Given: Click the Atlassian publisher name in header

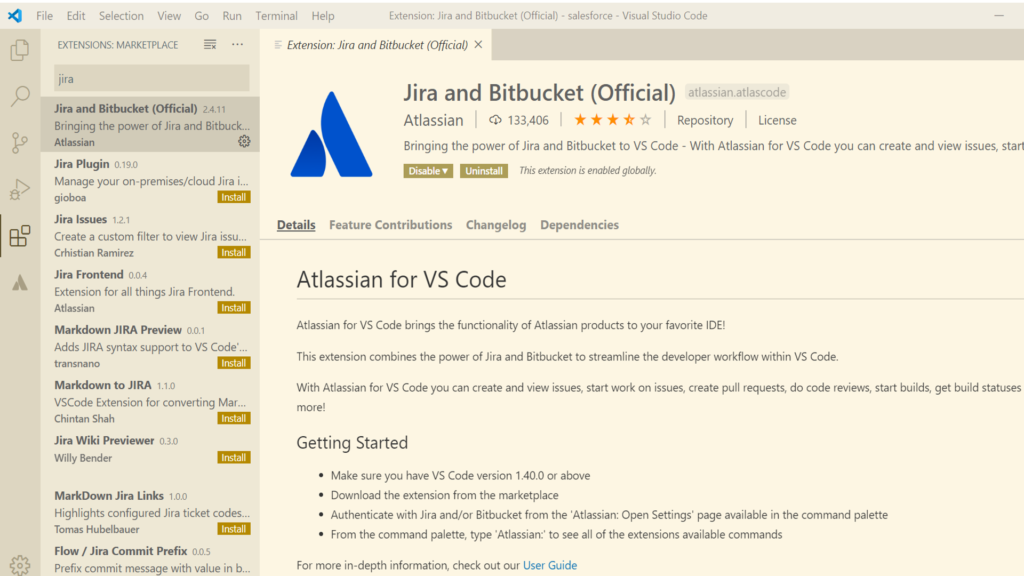Looking at the screenshot, I should 433,120.
